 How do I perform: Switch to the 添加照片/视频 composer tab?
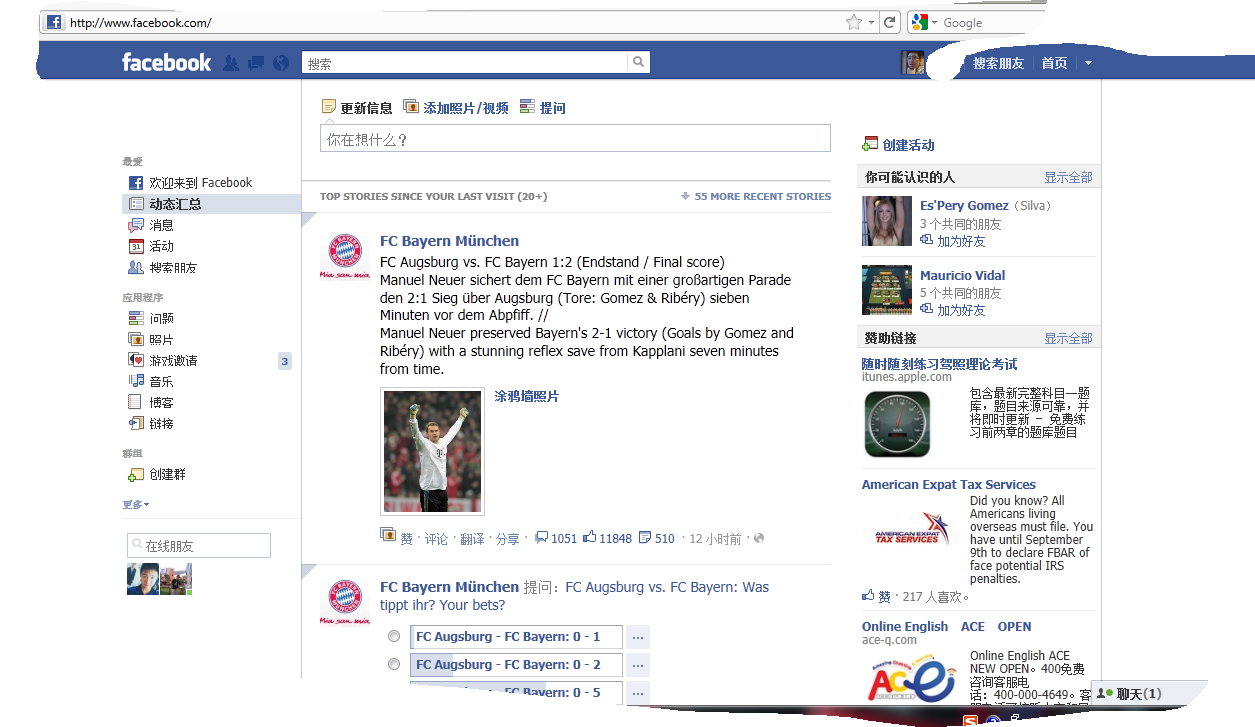pyautogui.click(x=456, y=107)
